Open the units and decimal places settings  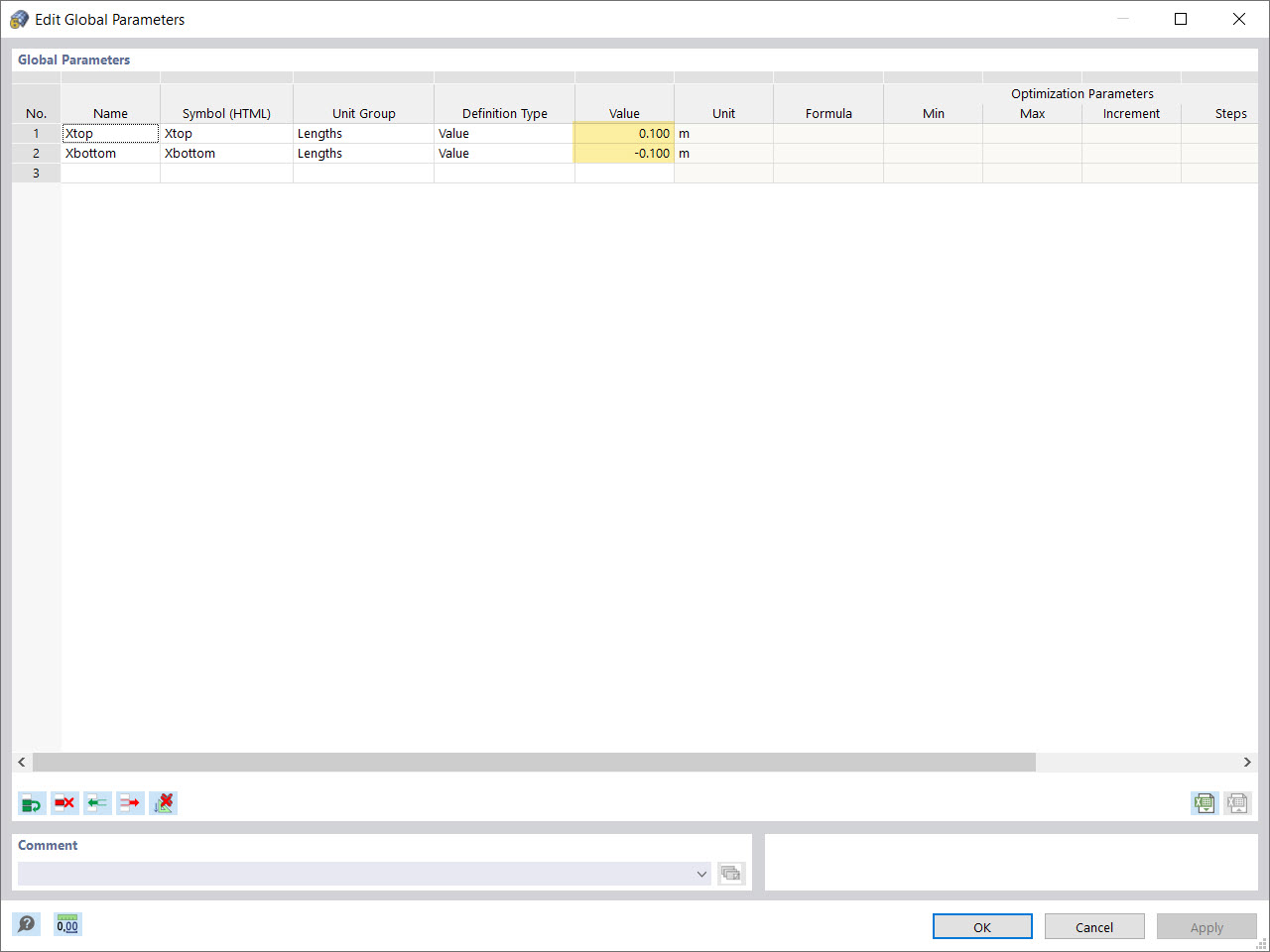point(66,924)
